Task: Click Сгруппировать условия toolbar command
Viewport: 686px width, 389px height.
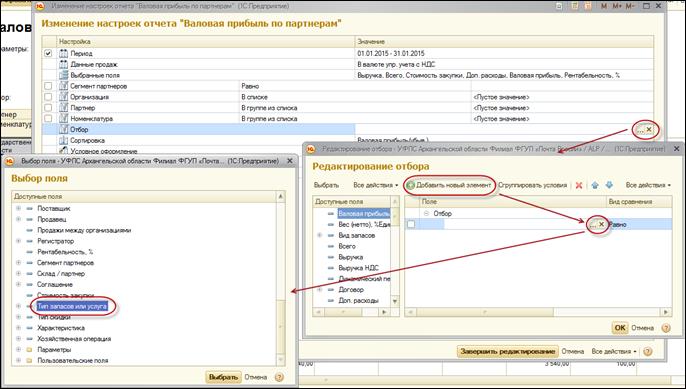Action: [x=532, y=186]
